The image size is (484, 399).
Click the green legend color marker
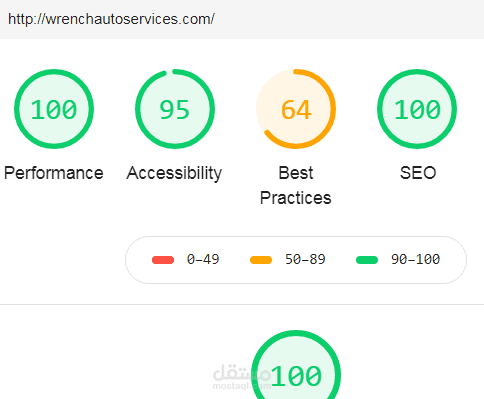tap(367, 260)
